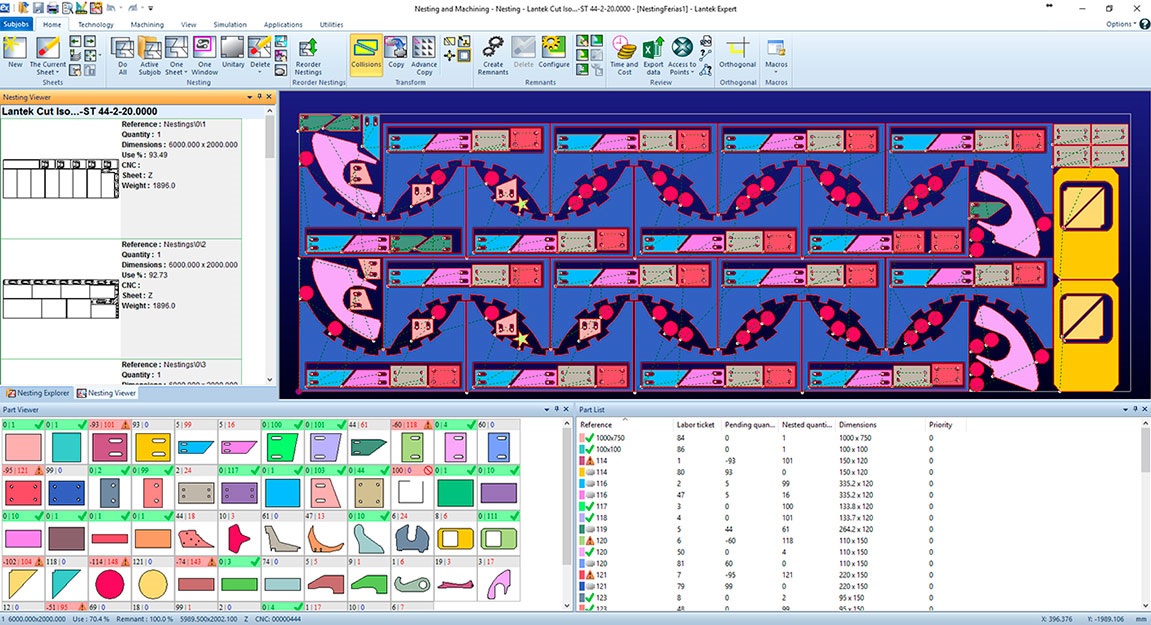Toggle the Part List panel pin
Image resolution: width=1151 pixels, height=625 pixels.
(1135, 410)
